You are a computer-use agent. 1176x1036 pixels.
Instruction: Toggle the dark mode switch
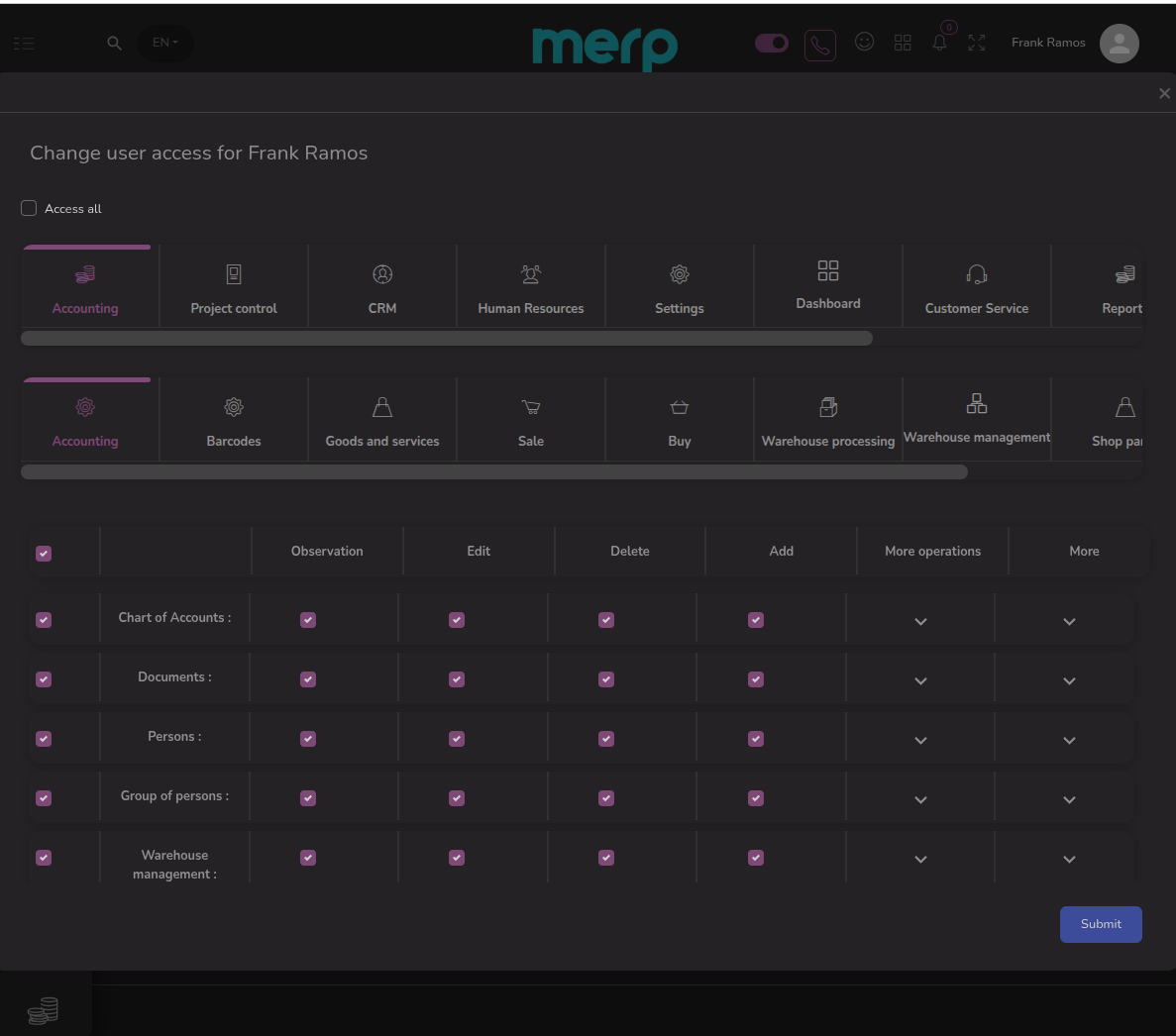772,43
